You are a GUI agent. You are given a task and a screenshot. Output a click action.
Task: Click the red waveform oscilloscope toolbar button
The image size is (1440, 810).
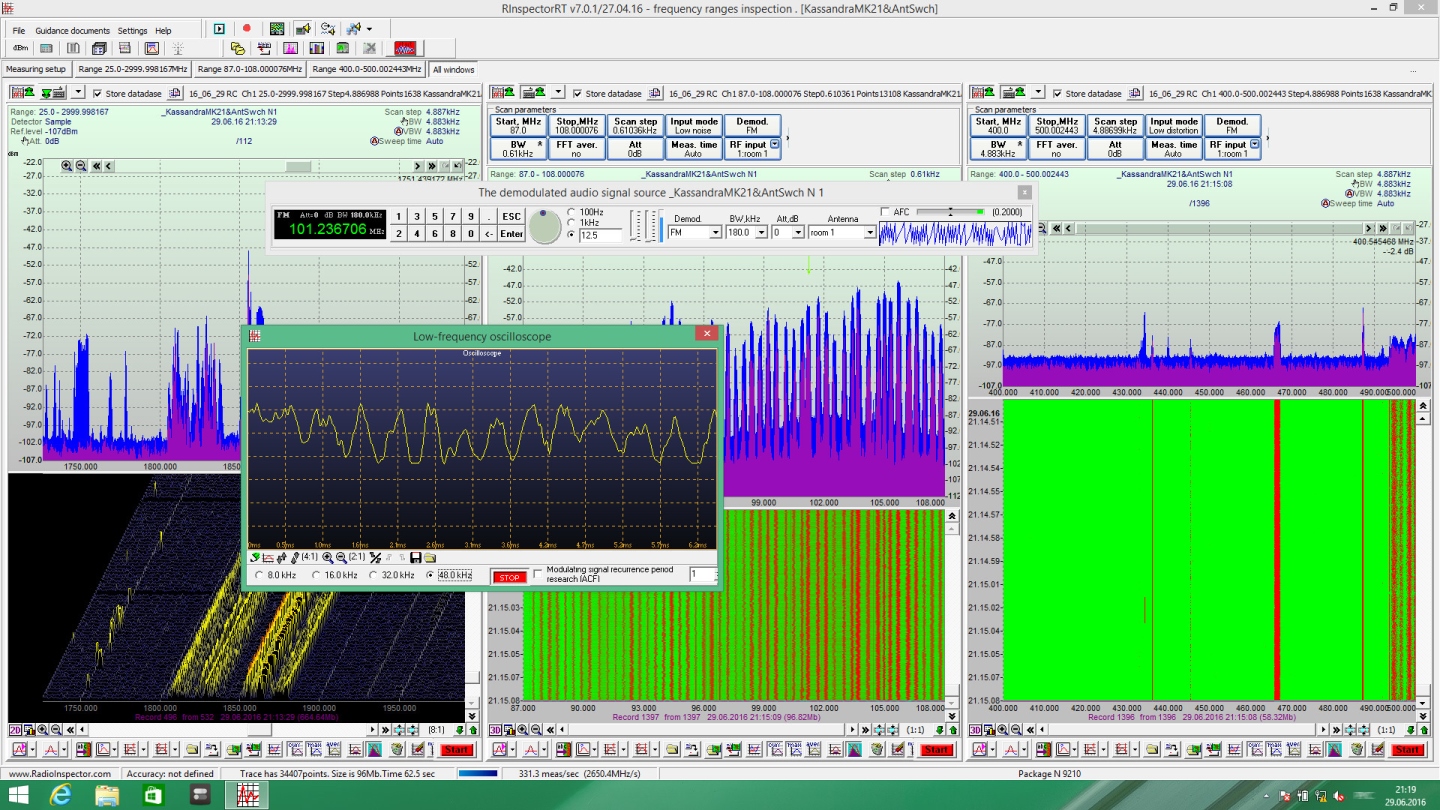405,48
